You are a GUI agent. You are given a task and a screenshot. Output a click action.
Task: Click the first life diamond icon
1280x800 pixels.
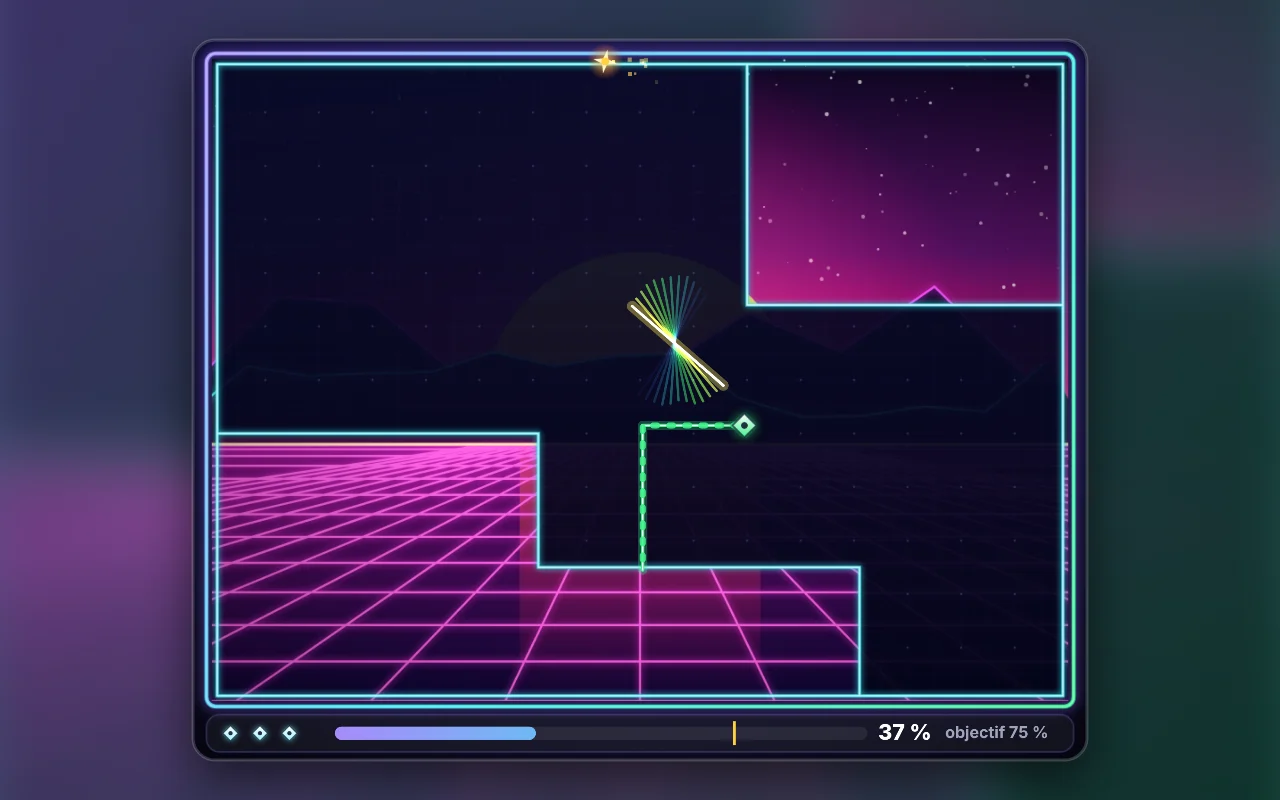230,733
